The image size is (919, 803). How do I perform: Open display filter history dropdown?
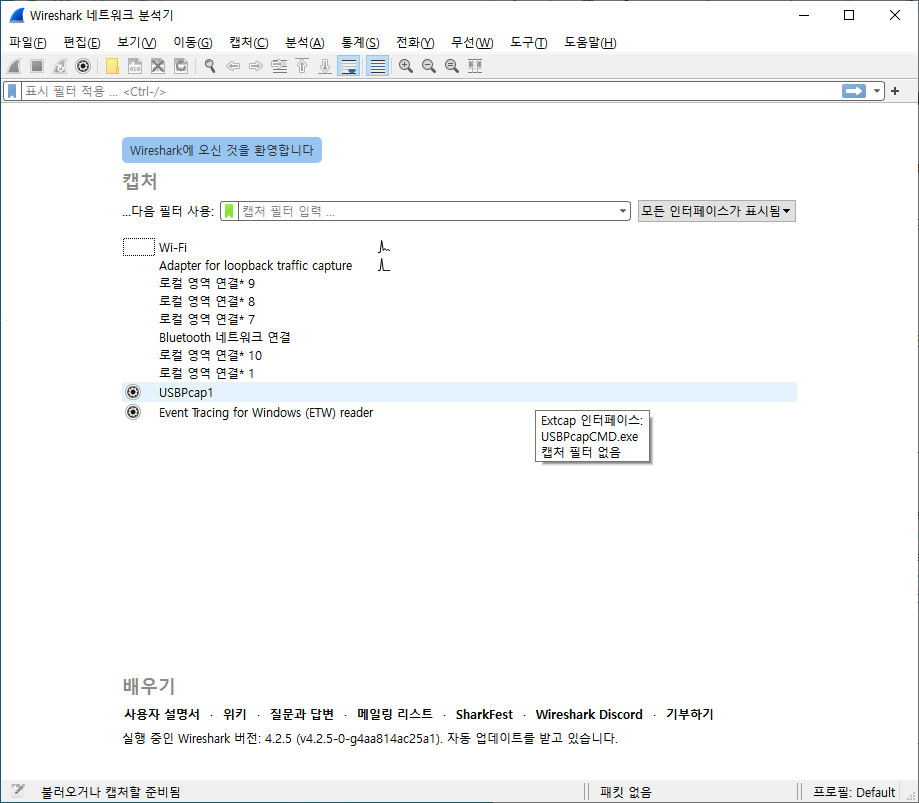click(877, 91)
